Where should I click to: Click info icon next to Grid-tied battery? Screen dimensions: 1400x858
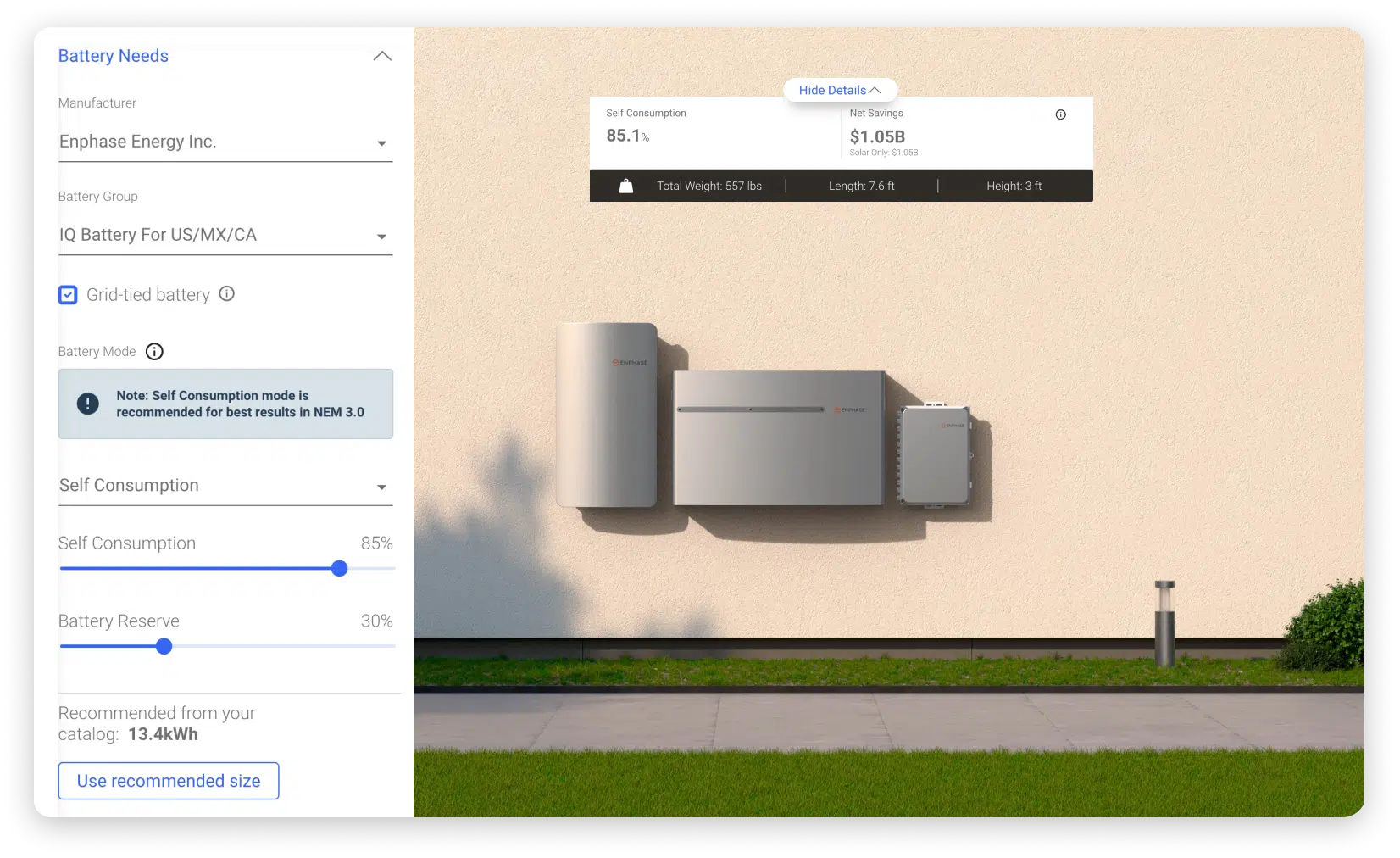coord(227,294)
